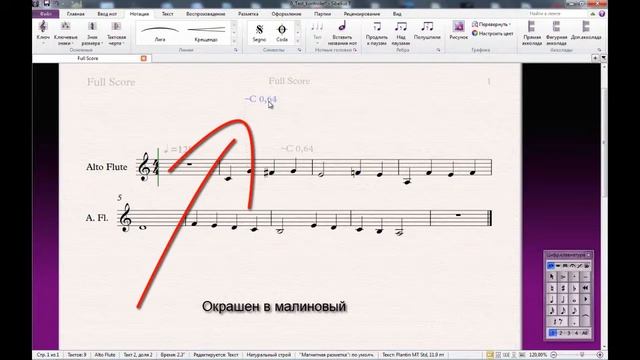Select voice 4 on the keypad

pos(577,333)
